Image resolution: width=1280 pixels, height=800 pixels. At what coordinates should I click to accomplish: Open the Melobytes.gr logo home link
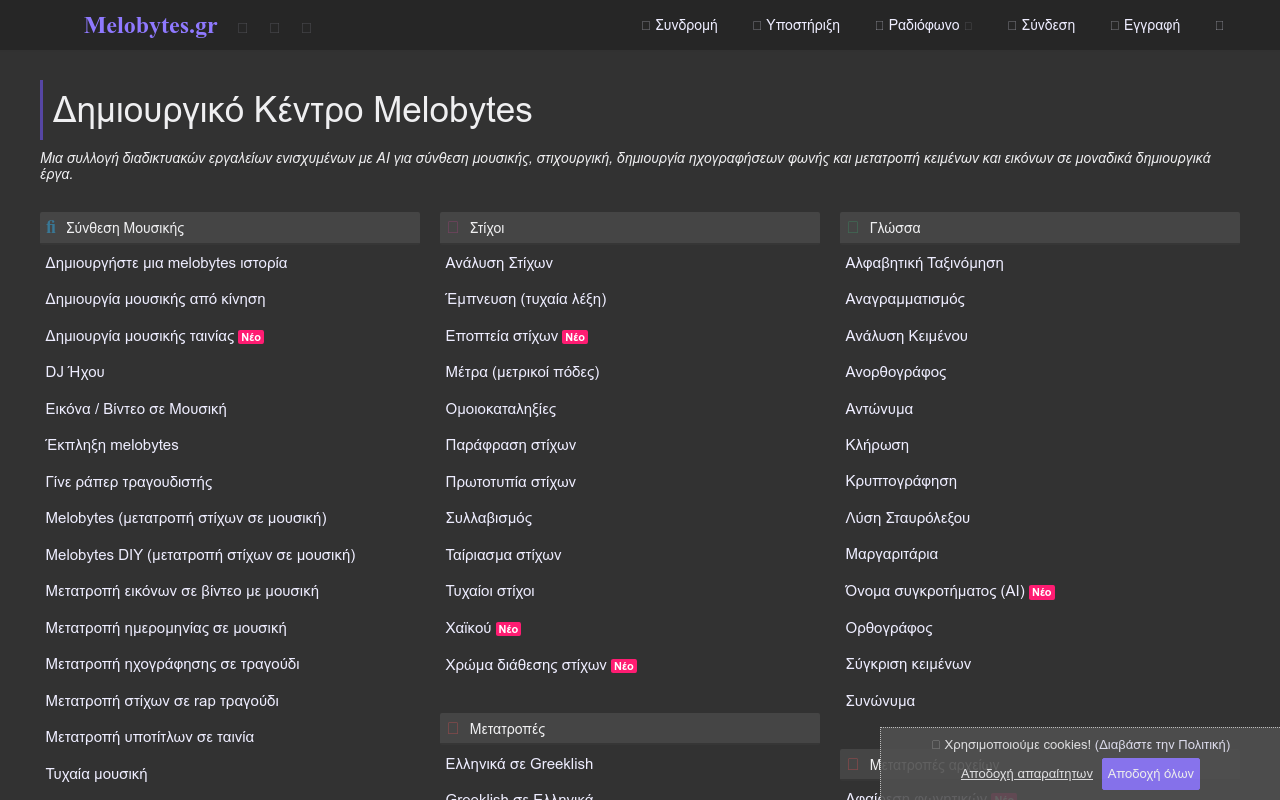pos(151,25)
